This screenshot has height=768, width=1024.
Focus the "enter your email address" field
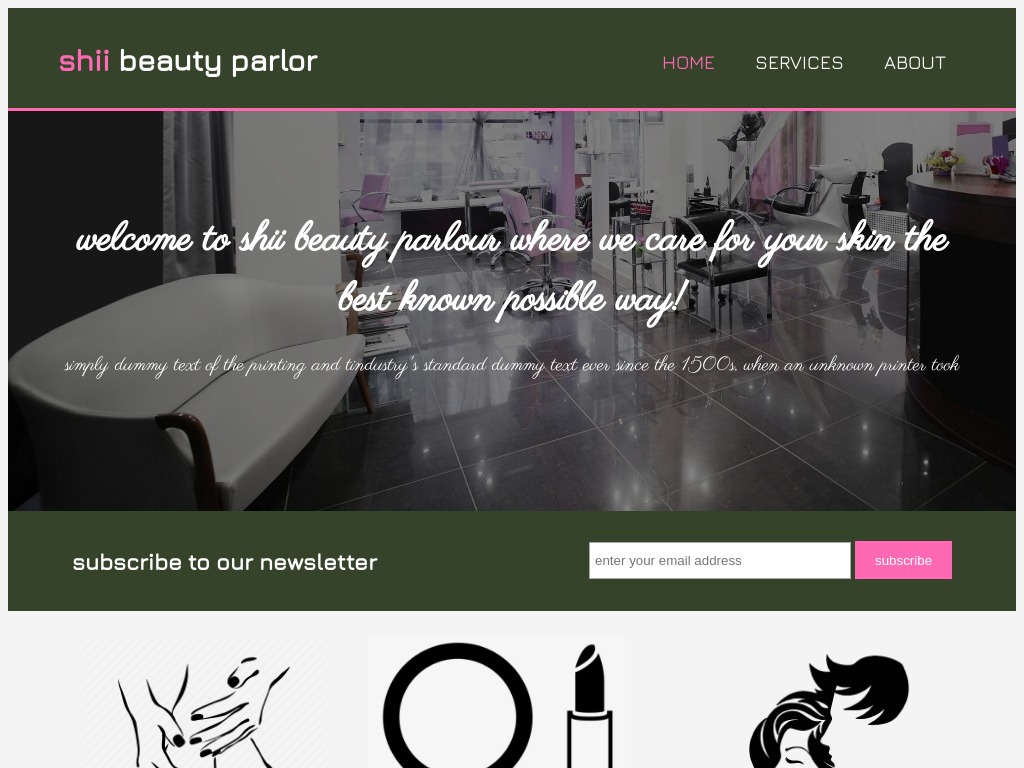(720, 560)
